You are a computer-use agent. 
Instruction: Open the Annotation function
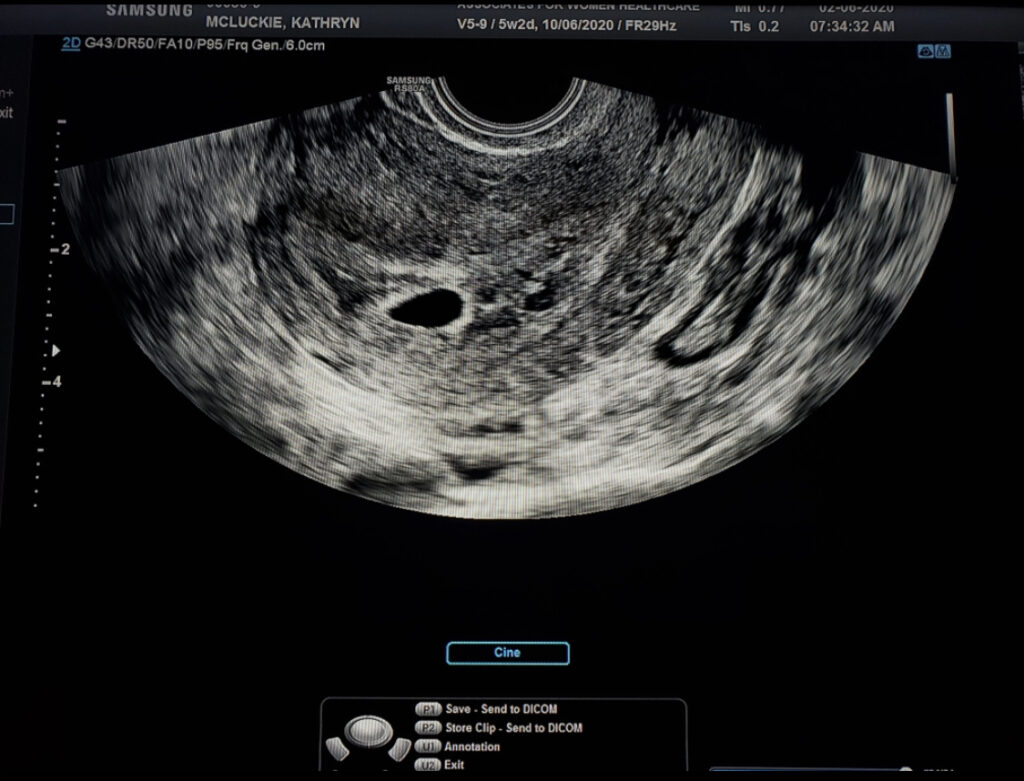[472, 746]
